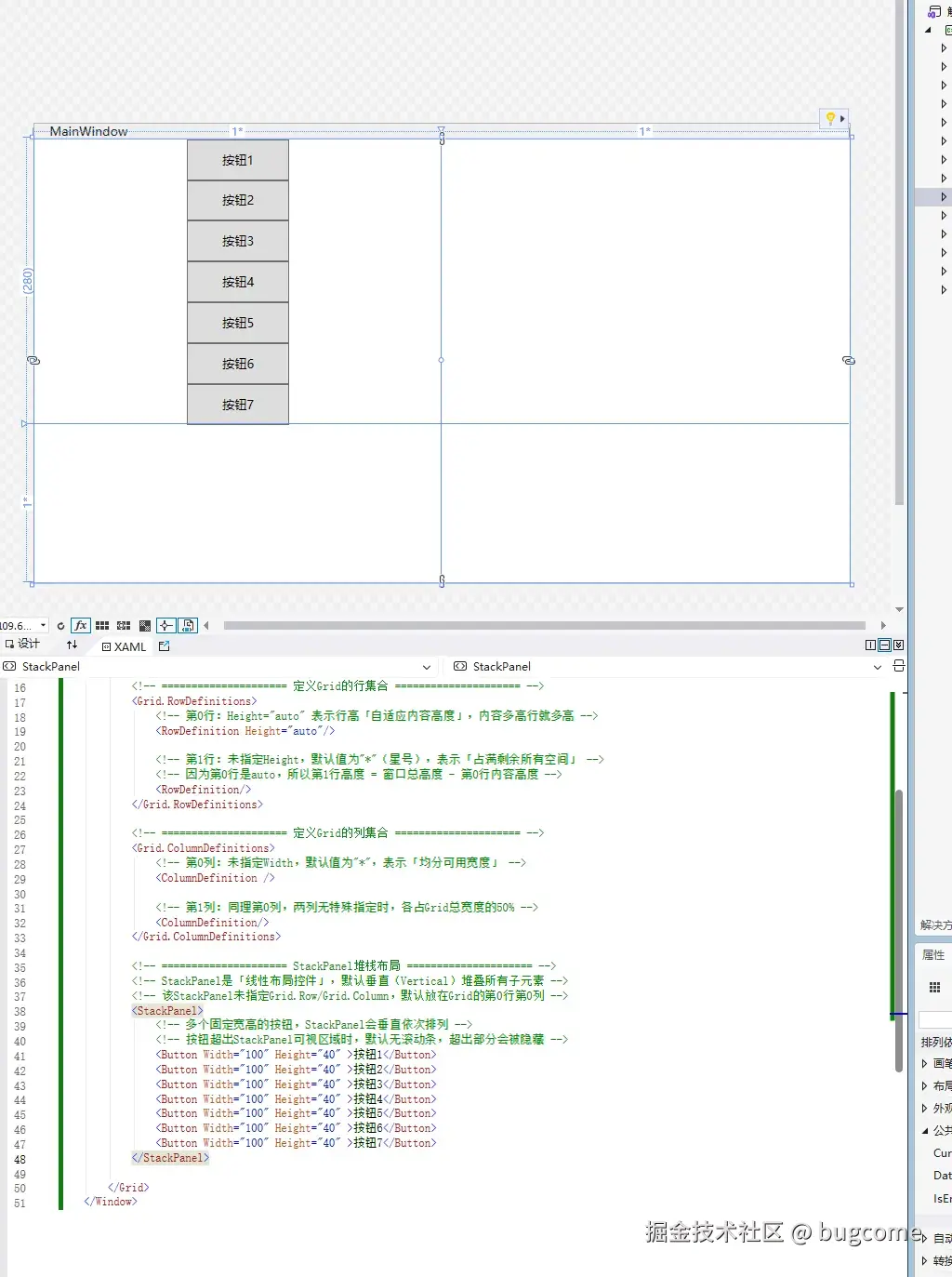Click the designer scroll-right arrow
The height and width of the screenshot is (1277, 952).
tap(883, 625)
